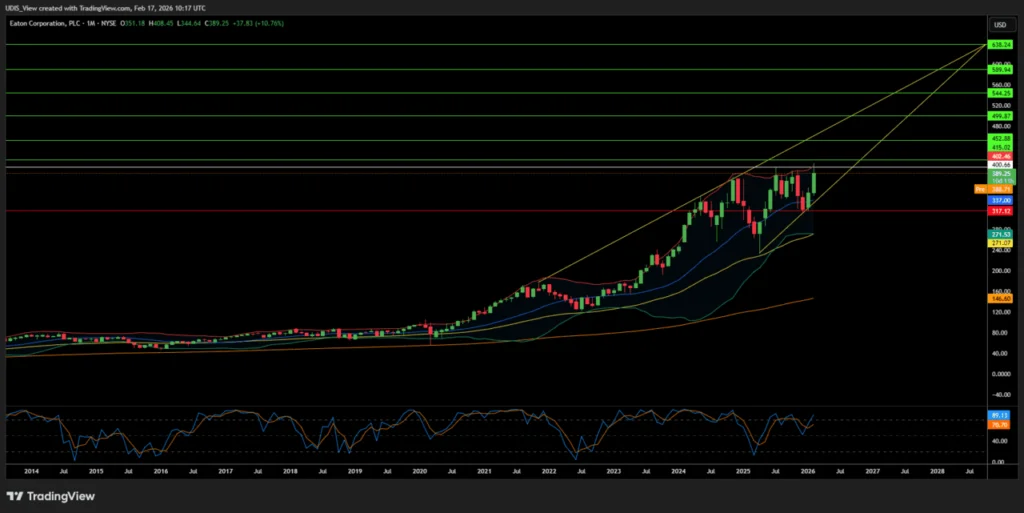The height and width of the screenshot is (513, 1024).
Task: Select the teal 271.53 price label
Action: [x=1000, y=234]
